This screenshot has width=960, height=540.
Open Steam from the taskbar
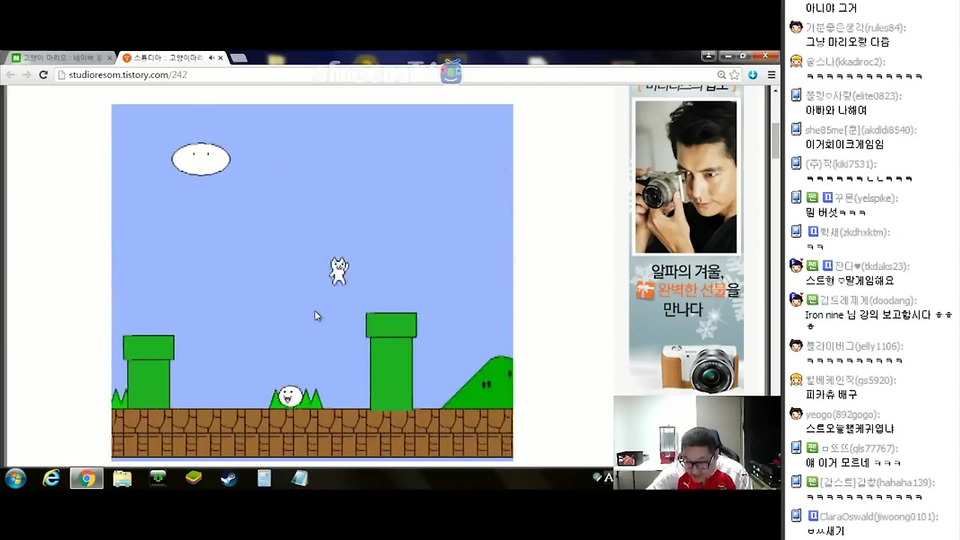pyautogui.click(x=229, y=478)
